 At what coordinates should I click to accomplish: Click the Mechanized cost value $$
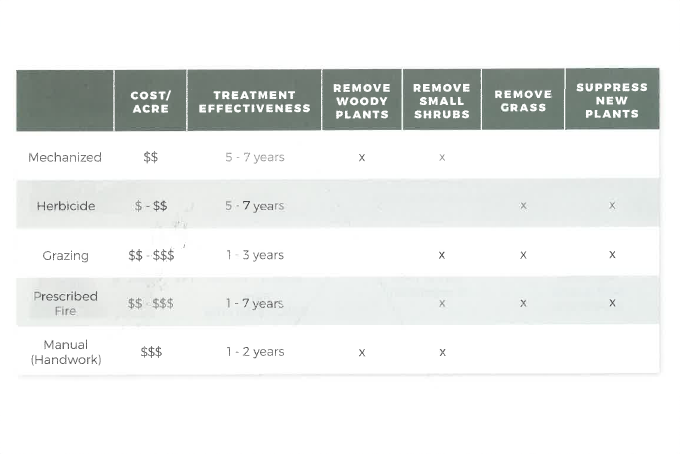coord(150,157)
